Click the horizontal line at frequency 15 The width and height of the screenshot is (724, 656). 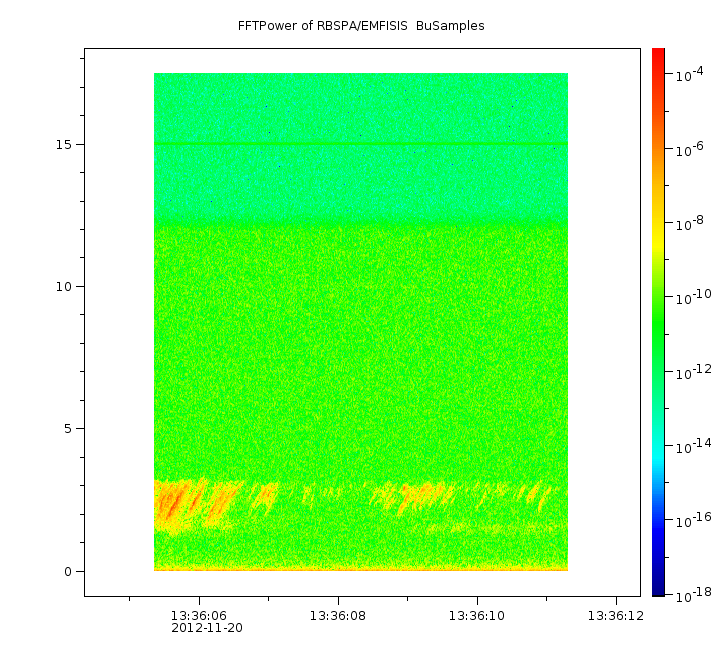(x=360, y=144)
